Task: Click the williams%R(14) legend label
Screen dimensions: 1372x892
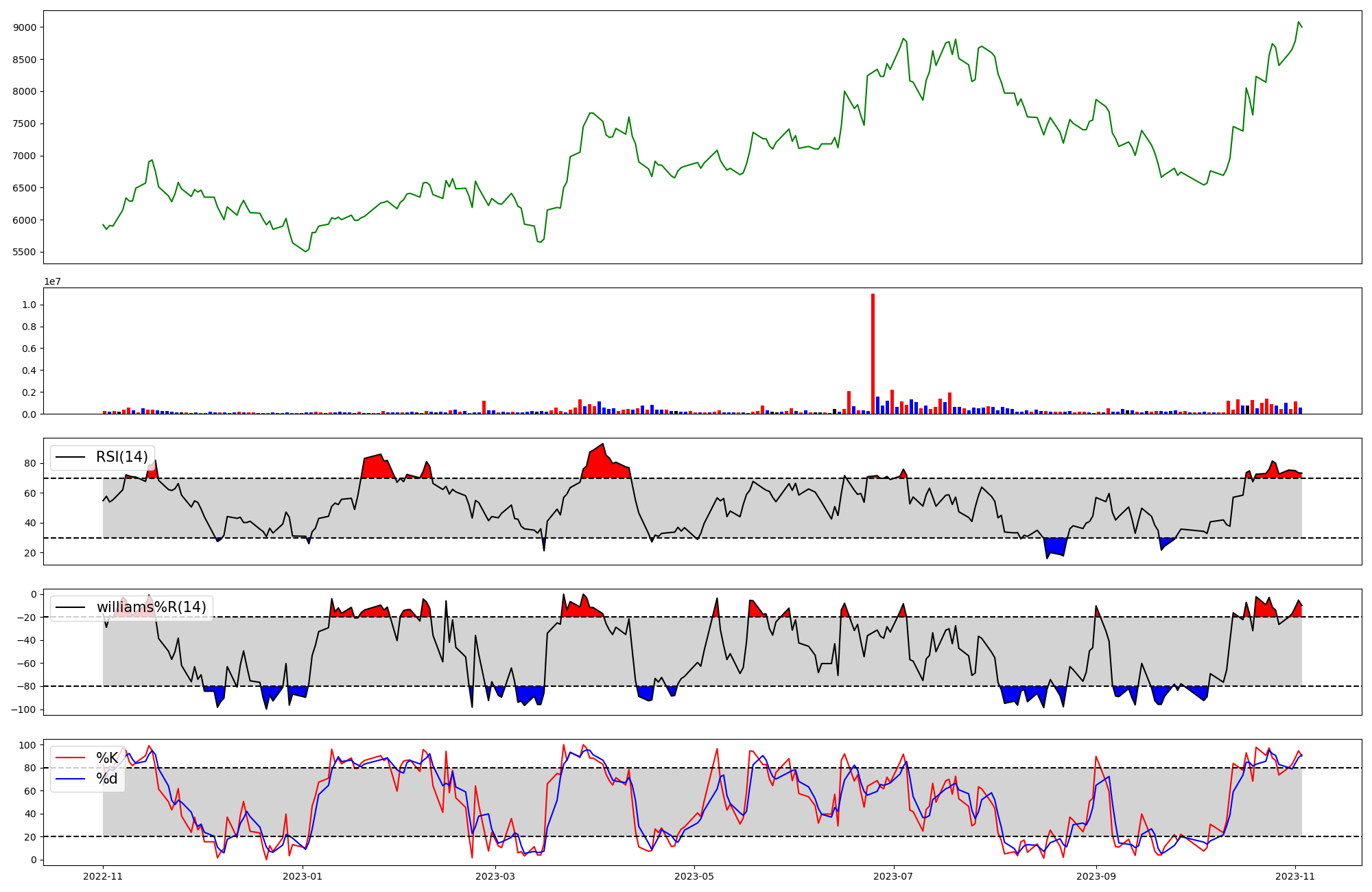Action: pyautogui.click(x=151, y=607)
